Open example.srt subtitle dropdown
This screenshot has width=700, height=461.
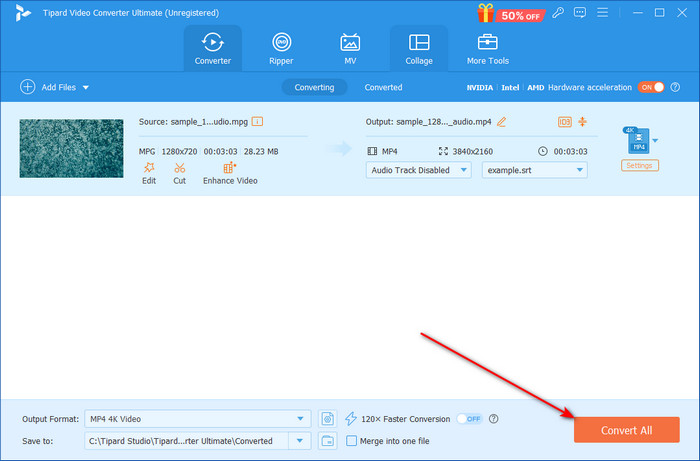[534, 170]
